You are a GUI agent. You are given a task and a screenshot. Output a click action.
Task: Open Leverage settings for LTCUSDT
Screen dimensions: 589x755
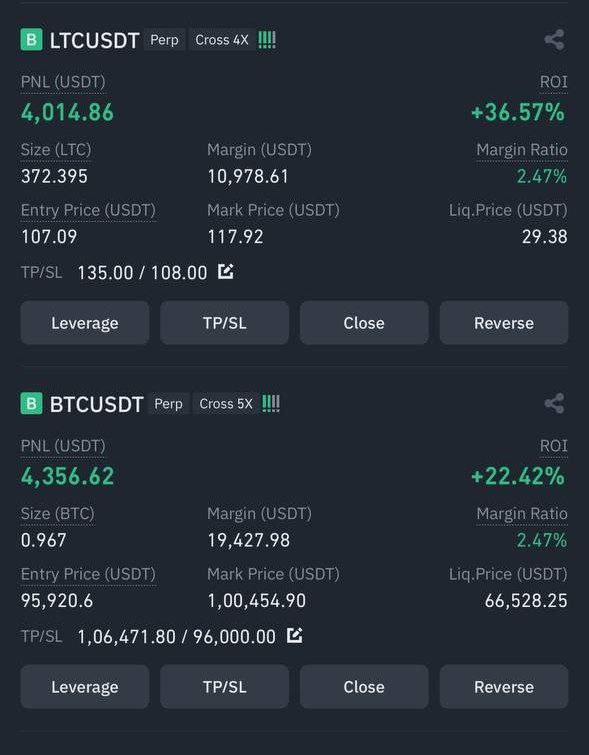(85, 323)
